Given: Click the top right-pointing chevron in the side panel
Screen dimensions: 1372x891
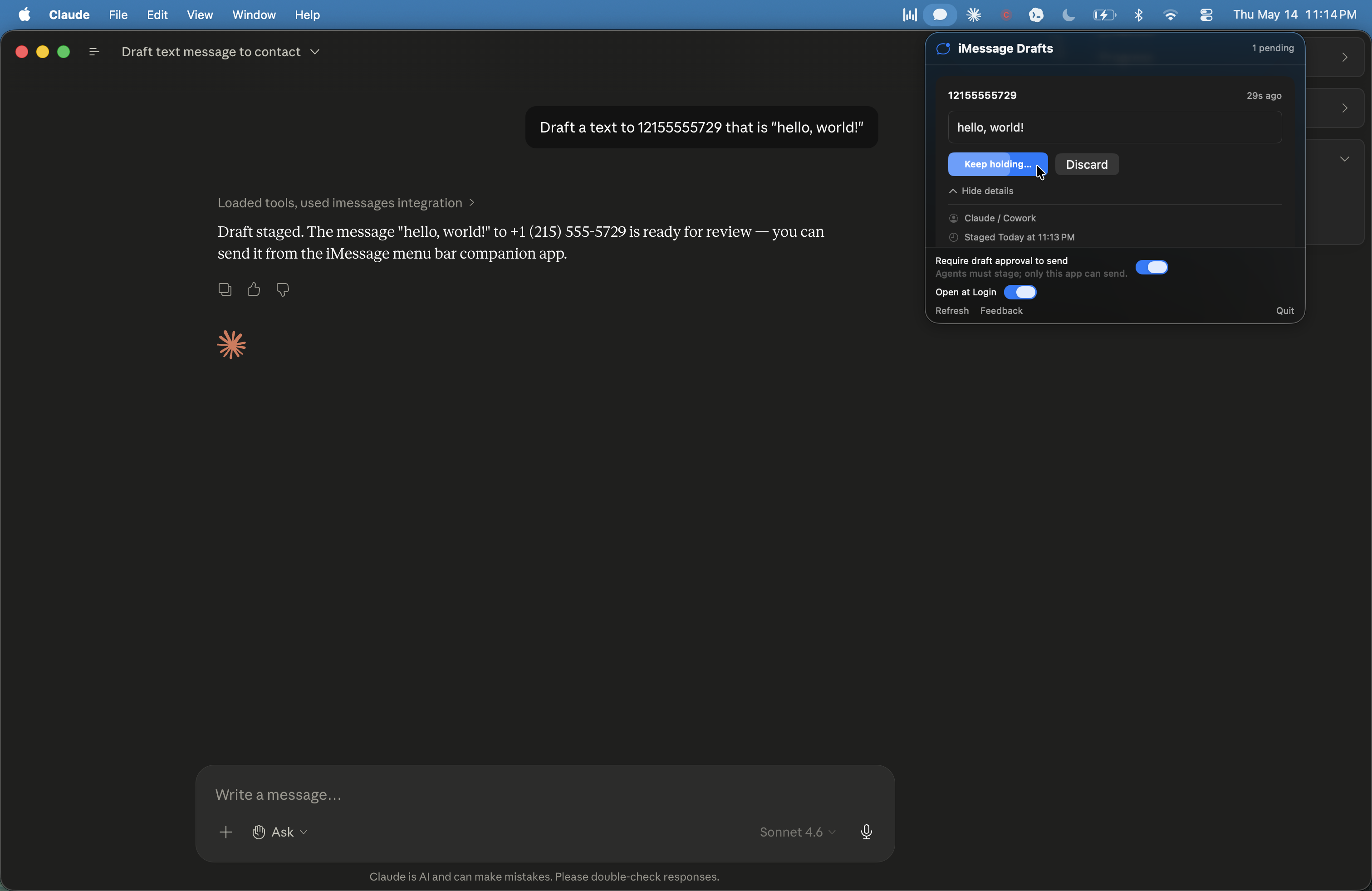Looking at the screenshot, I should click(1344, 57).
